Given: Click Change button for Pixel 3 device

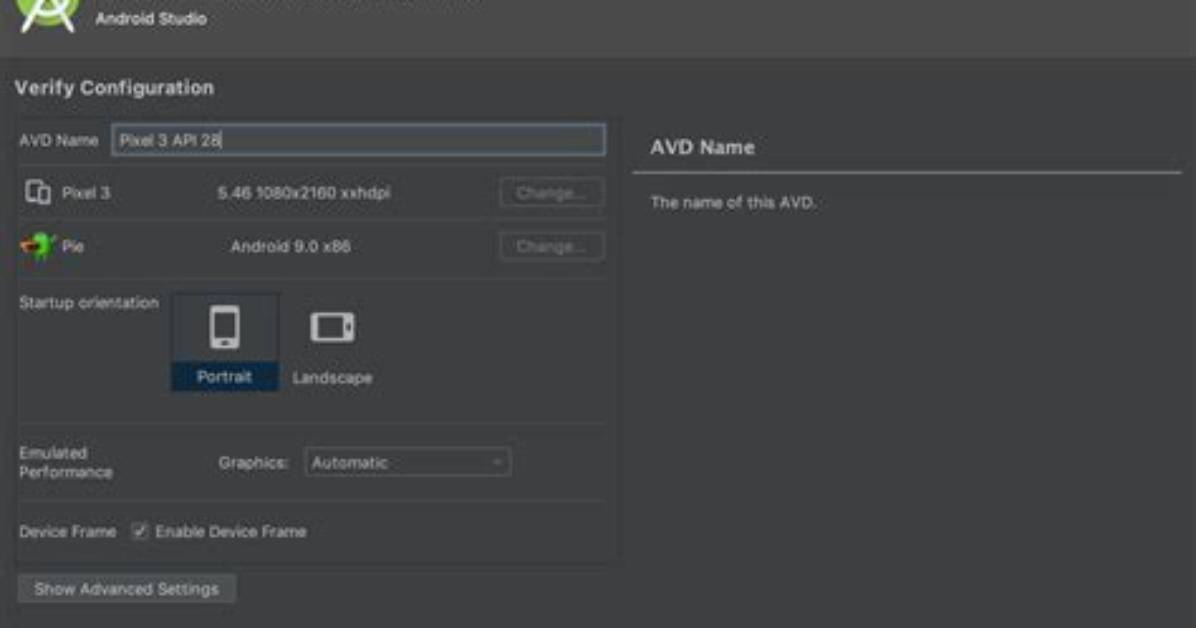Looking at the screenshot, I should pyautogui.click(x=551, y=193).
